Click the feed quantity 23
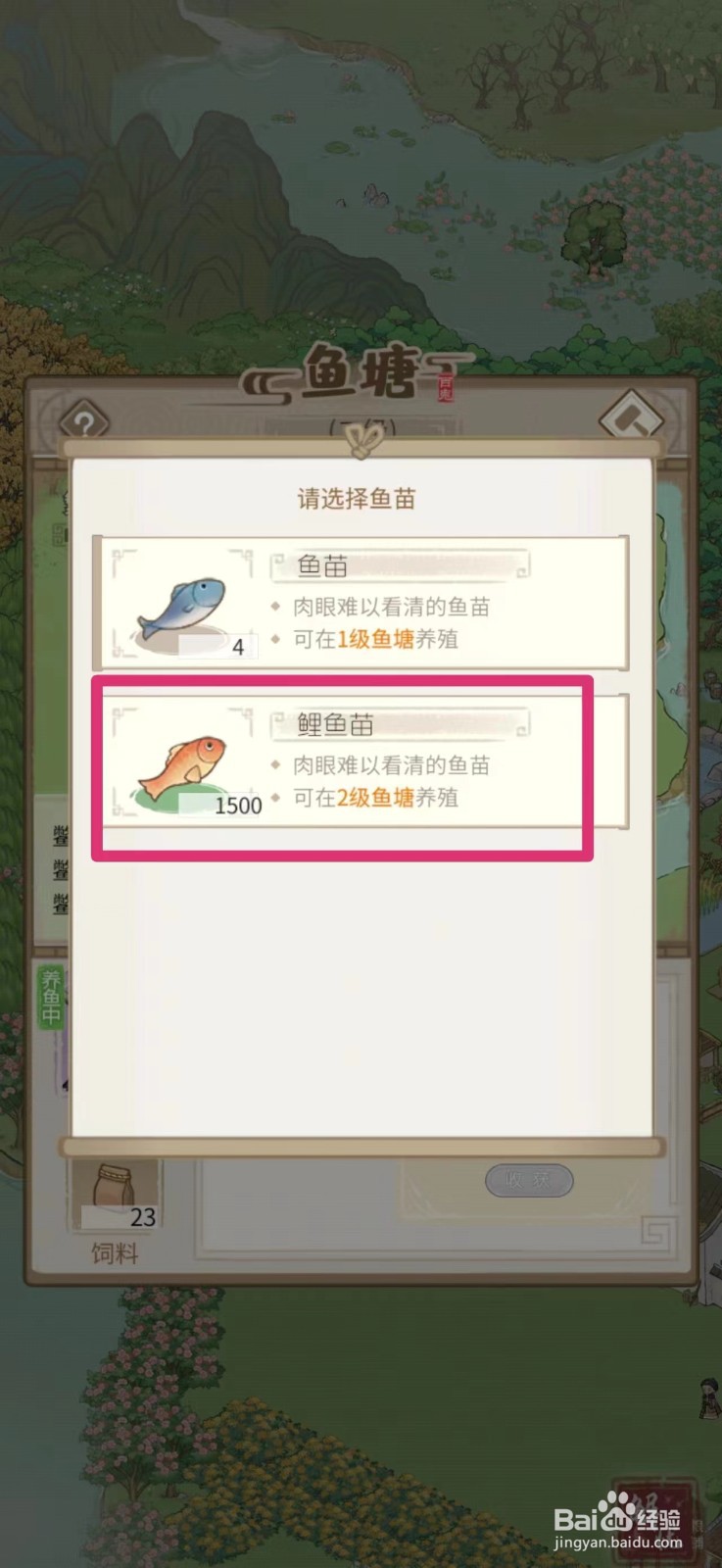The image size is (722, 1568). click(143, 1217)
